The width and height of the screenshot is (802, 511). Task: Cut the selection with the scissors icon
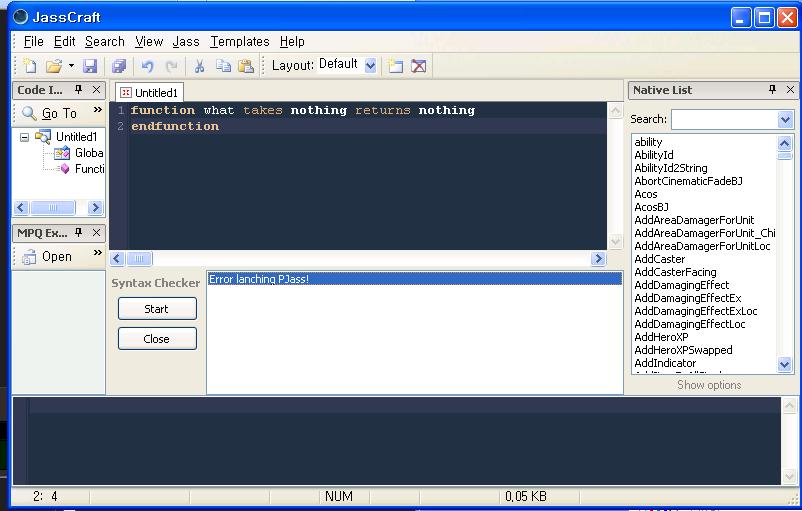tap(199, 66)
